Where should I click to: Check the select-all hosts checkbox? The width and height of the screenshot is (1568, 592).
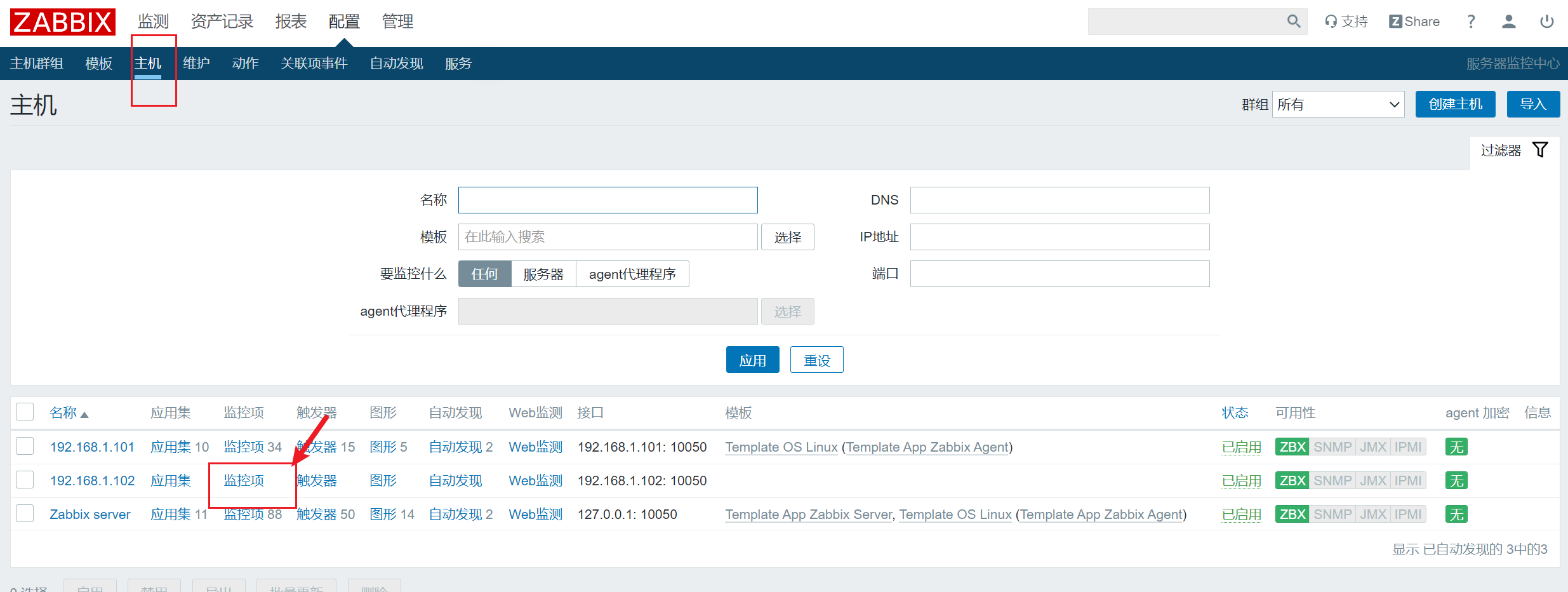25,412
